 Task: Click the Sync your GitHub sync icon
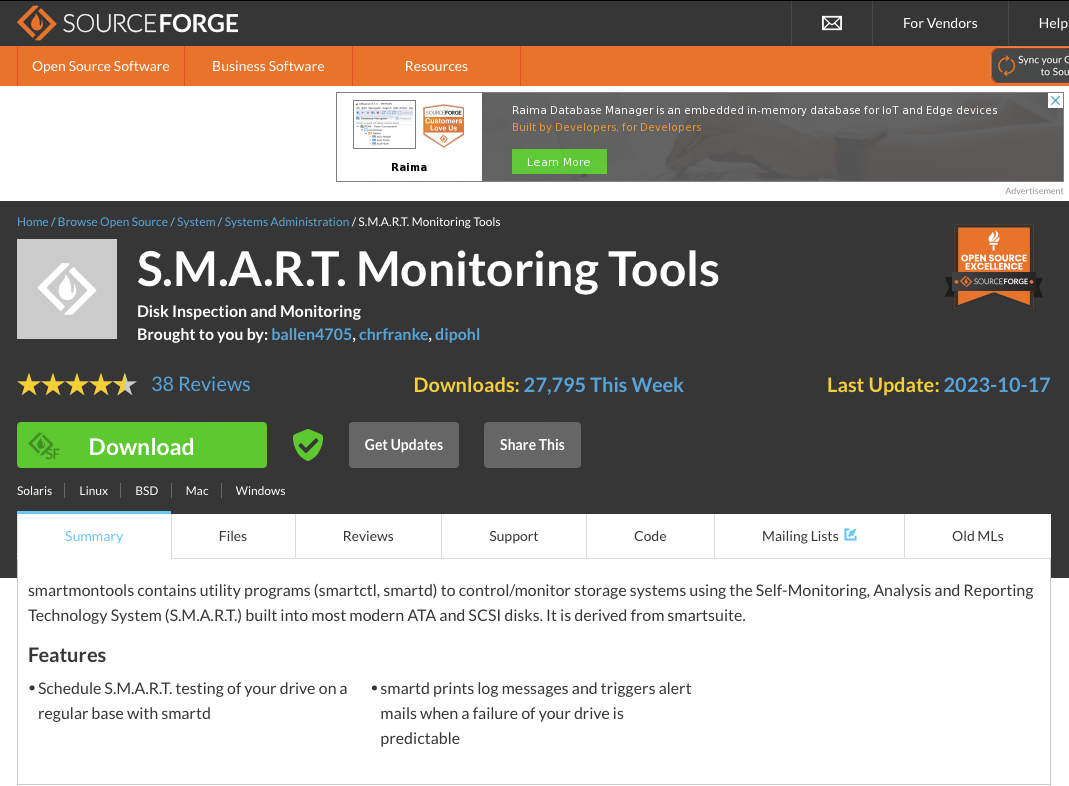click(1006, 66)
